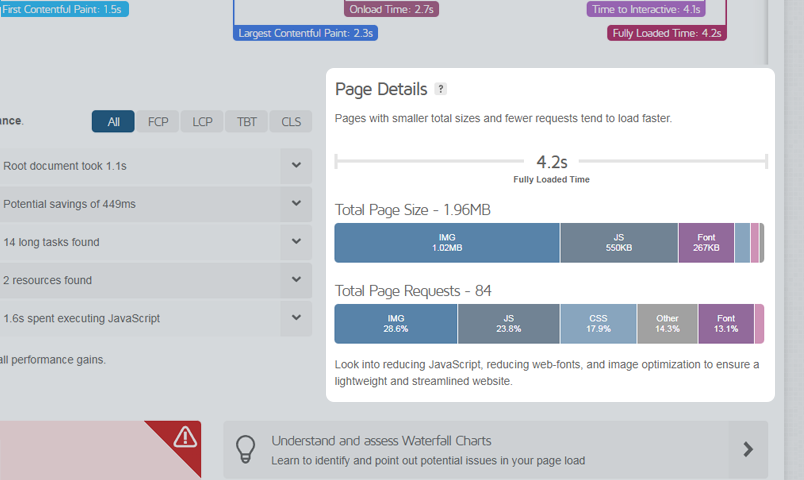Click the red warning triangle icon
Image resolution: width=804 pixels, height=480 pixels.
click(x=185, y=437)
